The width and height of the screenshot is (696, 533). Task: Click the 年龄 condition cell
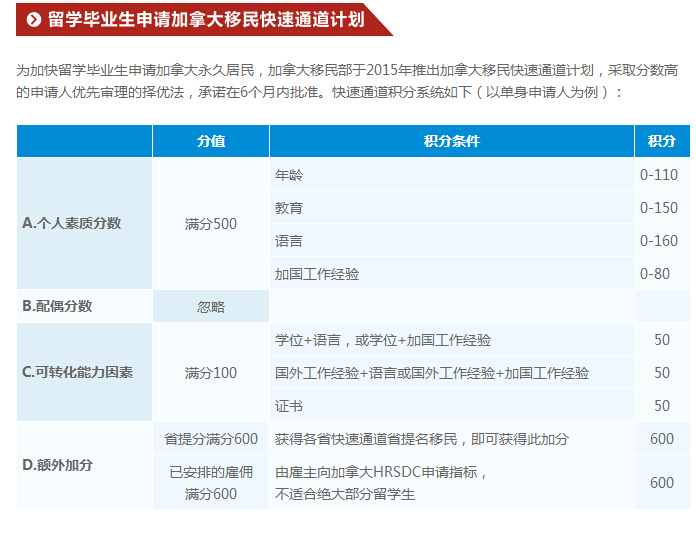click(452, 174)
